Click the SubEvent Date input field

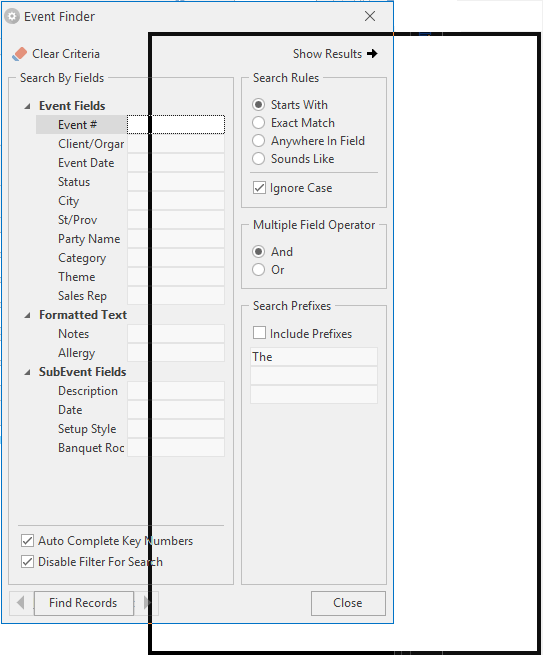[x=176, y=410]
